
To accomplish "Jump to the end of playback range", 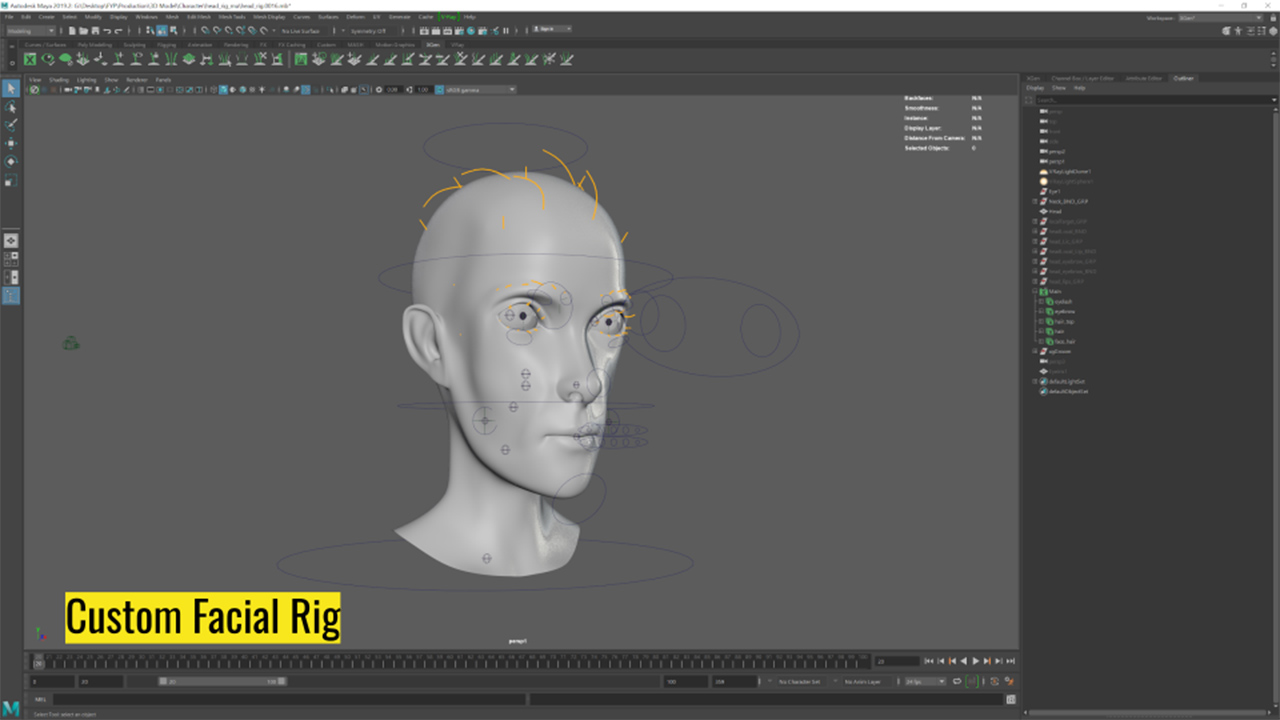I will (x=1012, y=661).
